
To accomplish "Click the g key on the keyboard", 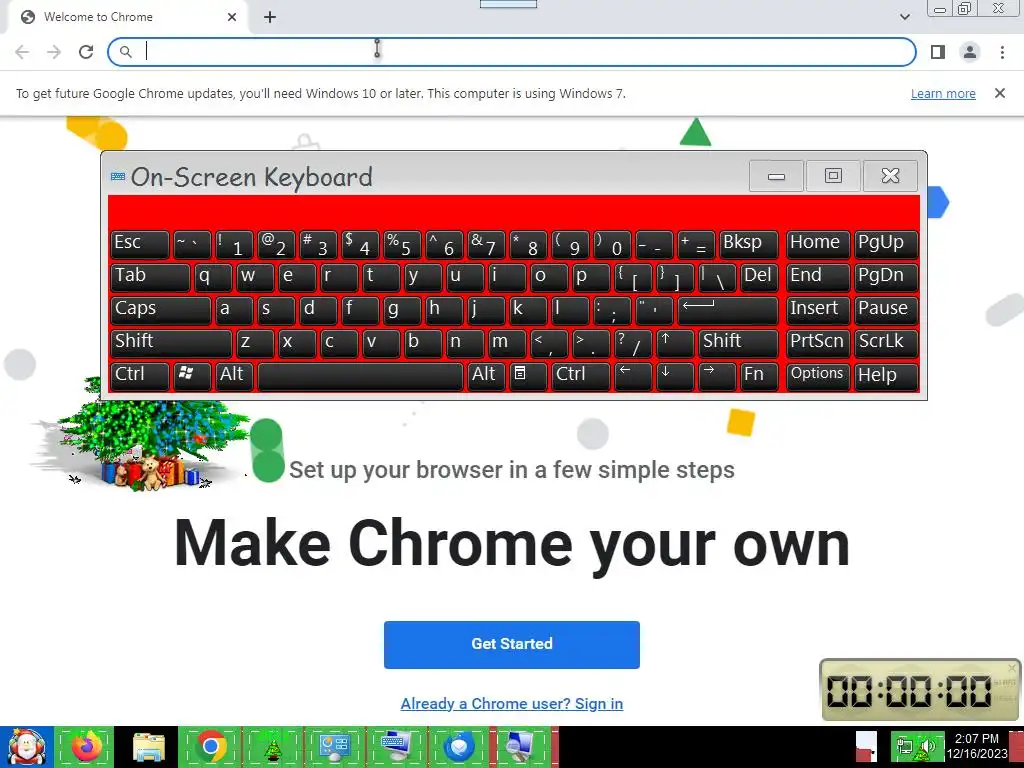I will click(x=402, y=310).
